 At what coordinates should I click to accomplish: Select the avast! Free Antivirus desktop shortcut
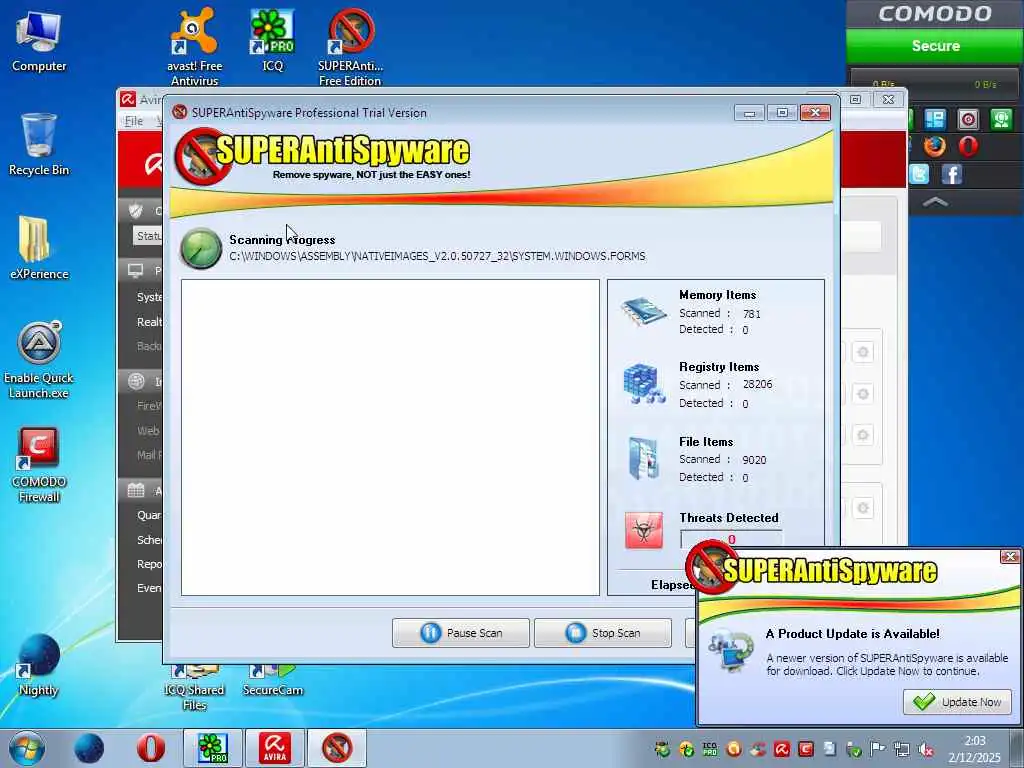(x=194, y=47)
